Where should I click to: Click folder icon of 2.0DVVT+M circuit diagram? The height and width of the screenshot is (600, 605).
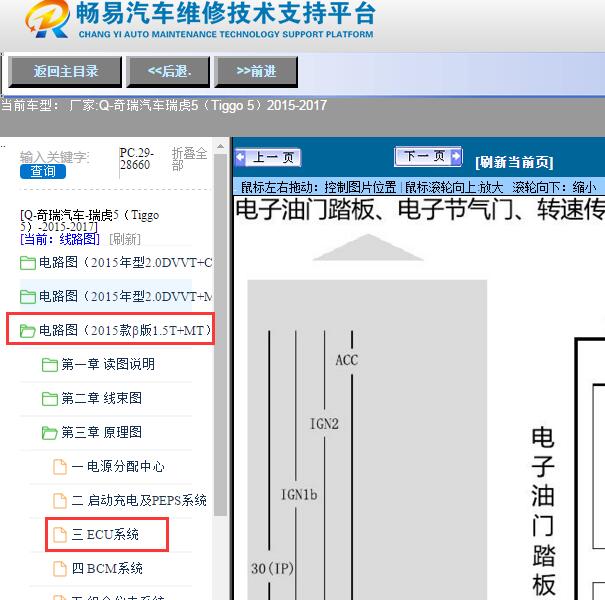click(28, 297)
